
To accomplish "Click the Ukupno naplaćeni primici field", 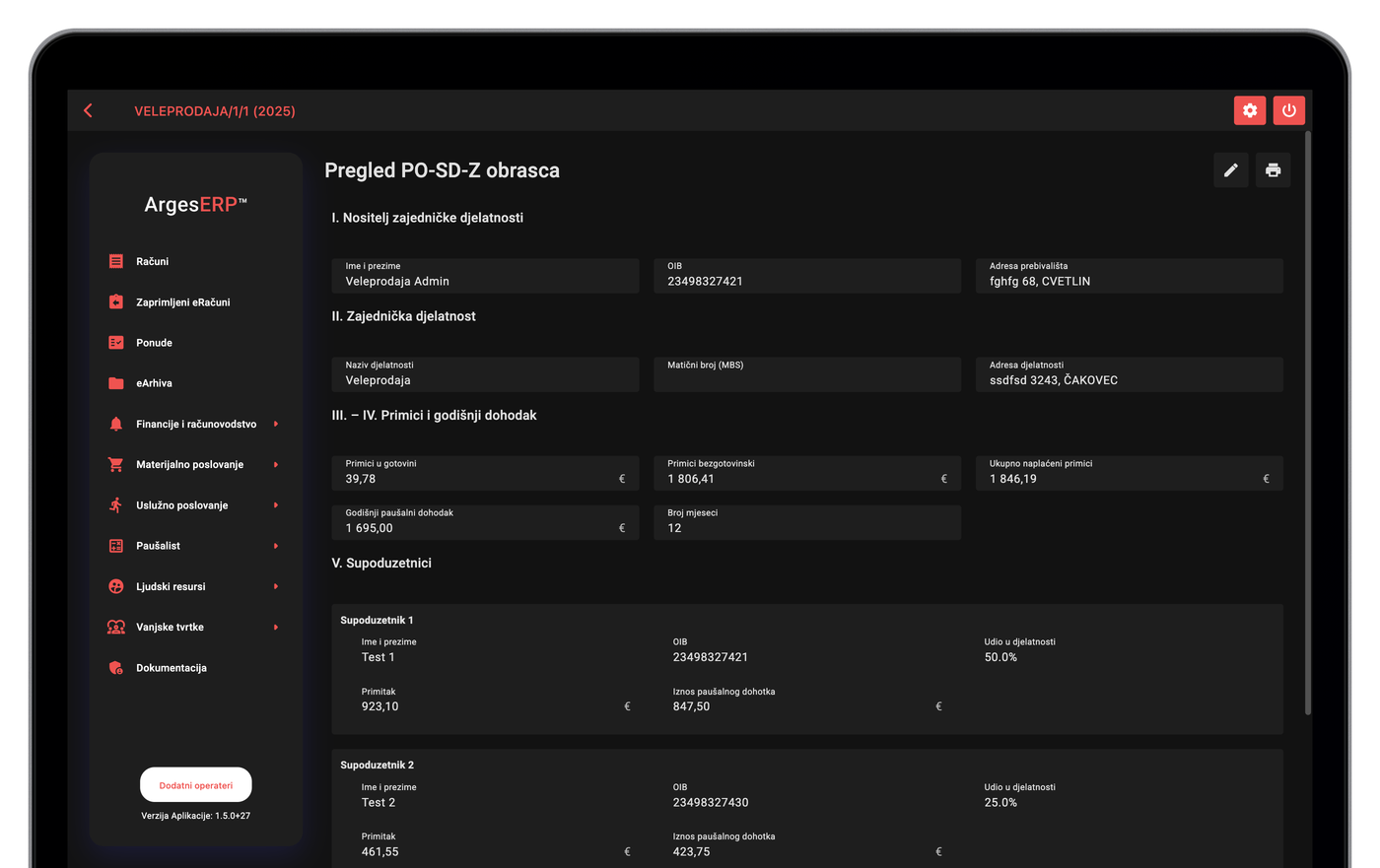I will 1130,473.
